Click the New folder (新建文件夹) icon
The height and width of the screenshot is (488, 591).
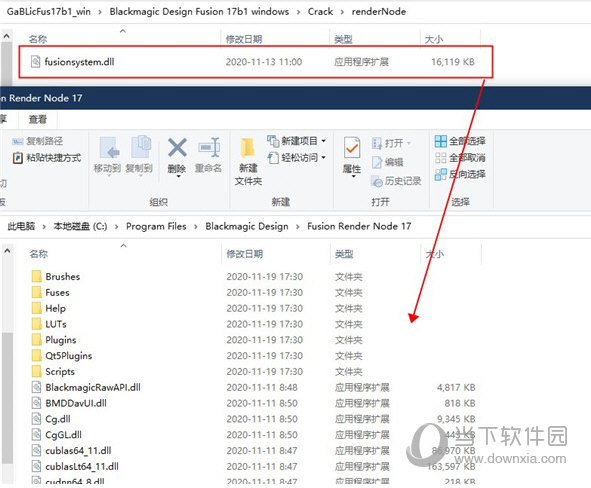coord(248,148)
